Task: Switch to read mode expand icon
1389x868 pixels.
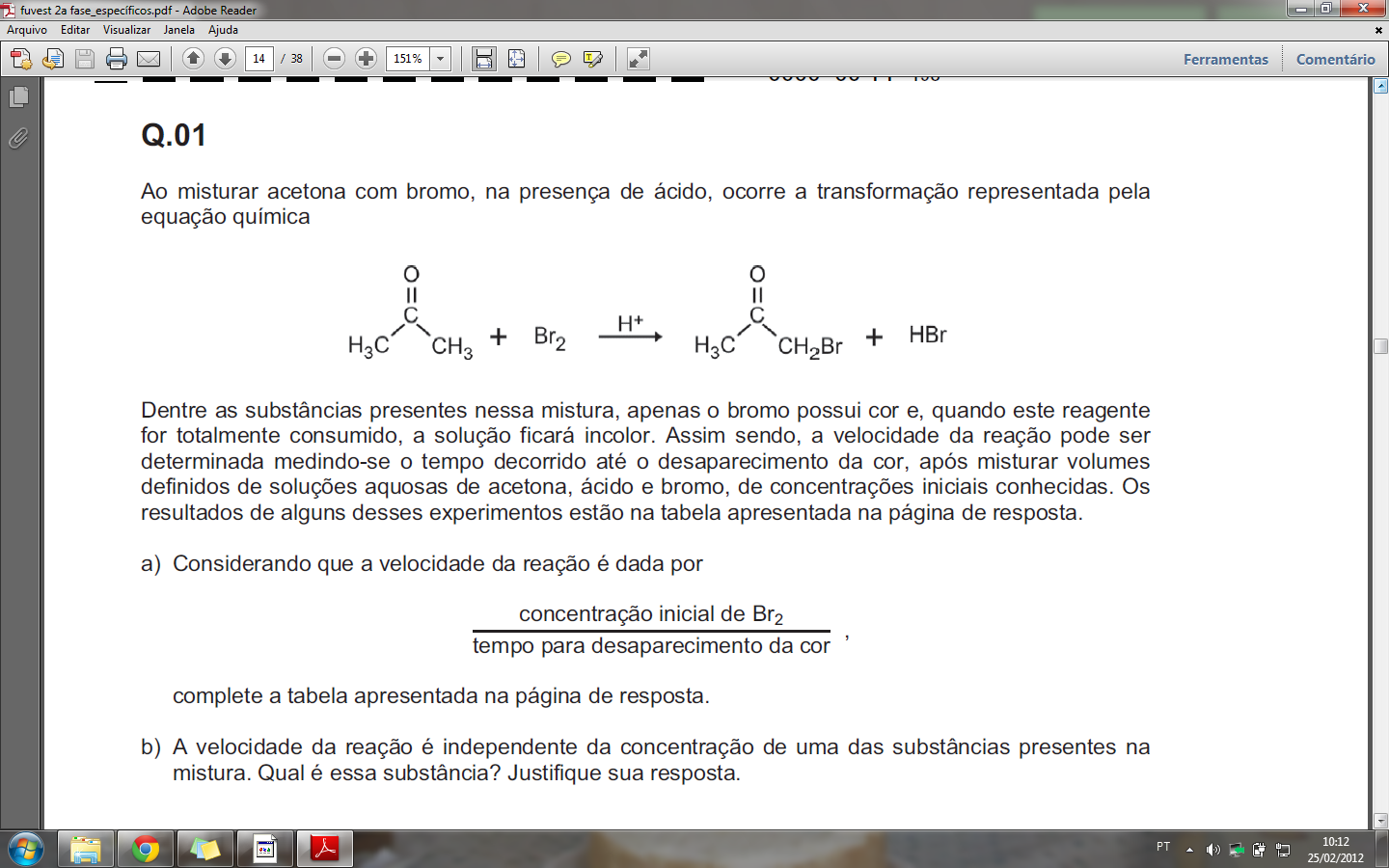Action: click(639, 59)
